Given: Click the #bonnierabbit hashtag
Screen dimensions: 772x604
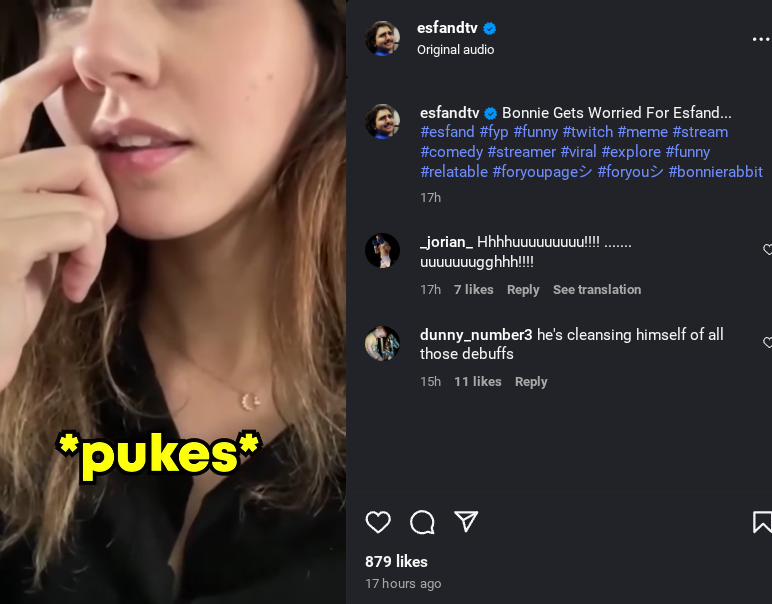Looking at the screenshot, I should click(x=715, y=172).
